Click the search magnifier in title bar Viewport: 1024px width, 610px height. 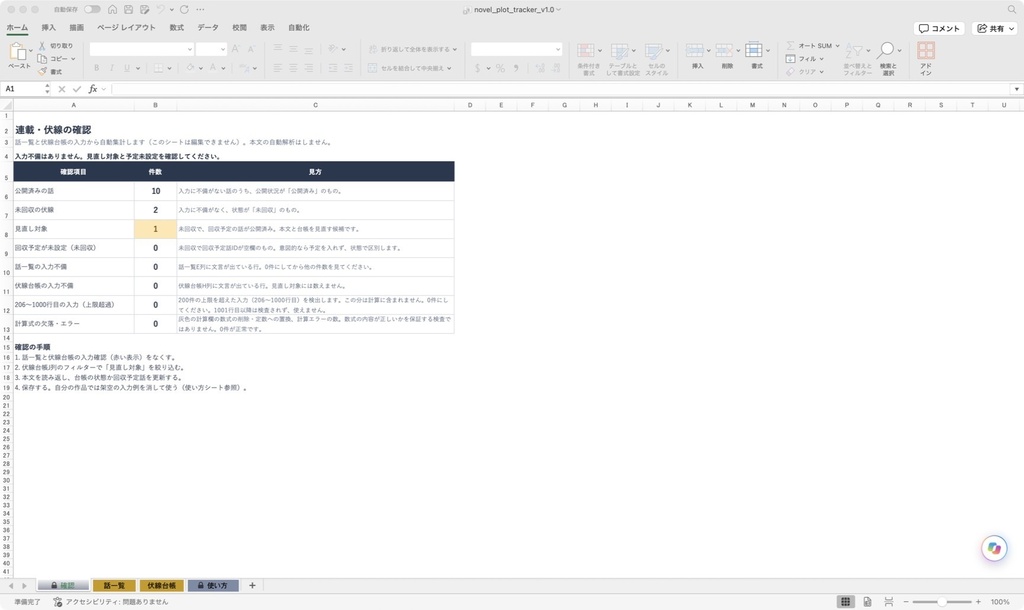click(x=1012, y=9)
